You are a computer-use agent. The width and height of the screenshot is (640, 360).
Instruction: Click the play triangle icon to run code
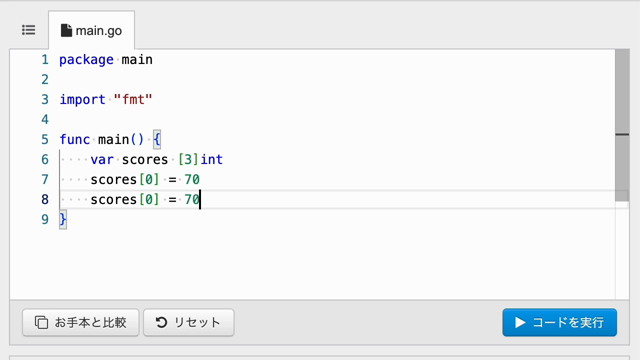click(x=520, y=322)
